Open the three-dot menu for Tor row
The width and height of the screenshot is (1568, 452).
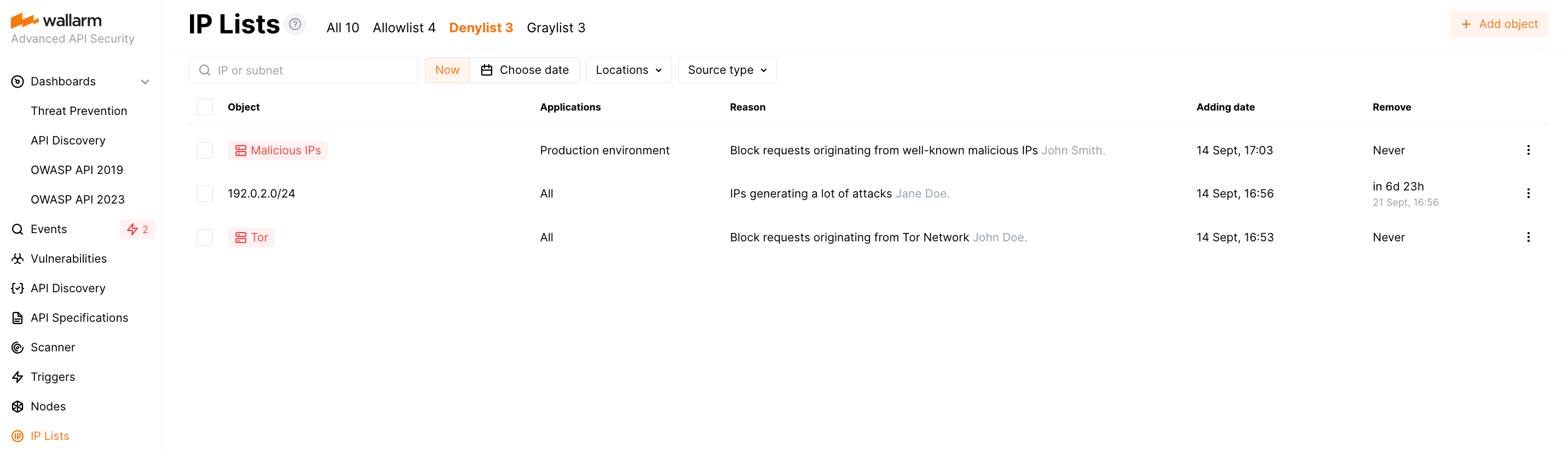click(1528, 237)
